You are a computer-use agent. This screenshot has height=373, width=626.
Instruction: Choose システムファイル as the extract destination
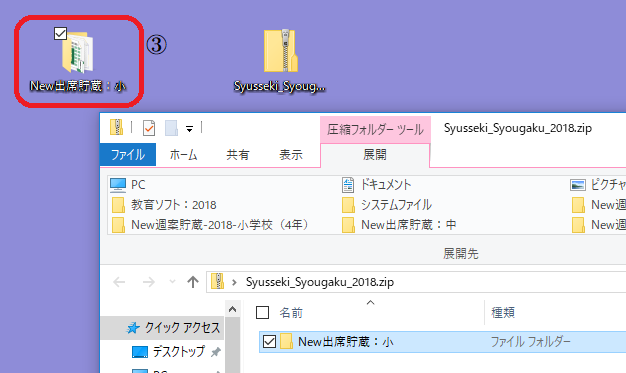[387, 205]
